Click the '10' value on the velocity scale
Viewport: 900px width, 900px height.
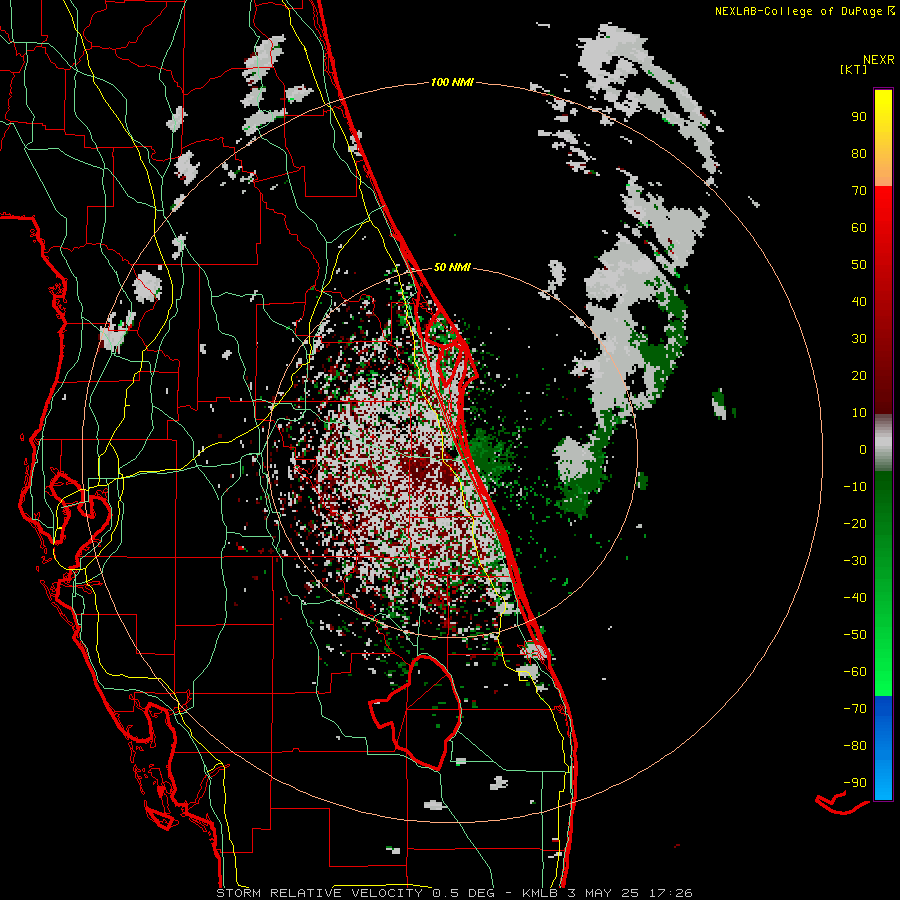859,413
